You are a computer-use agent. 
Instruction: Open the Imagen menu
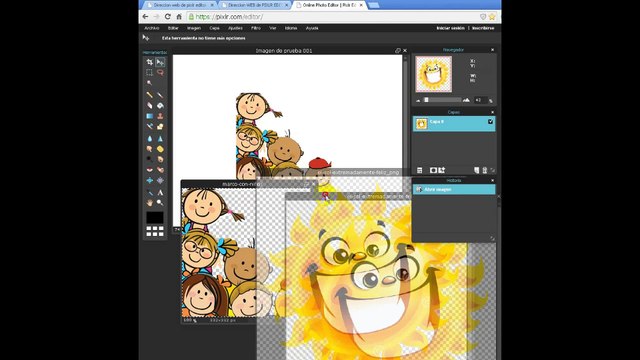194,28
